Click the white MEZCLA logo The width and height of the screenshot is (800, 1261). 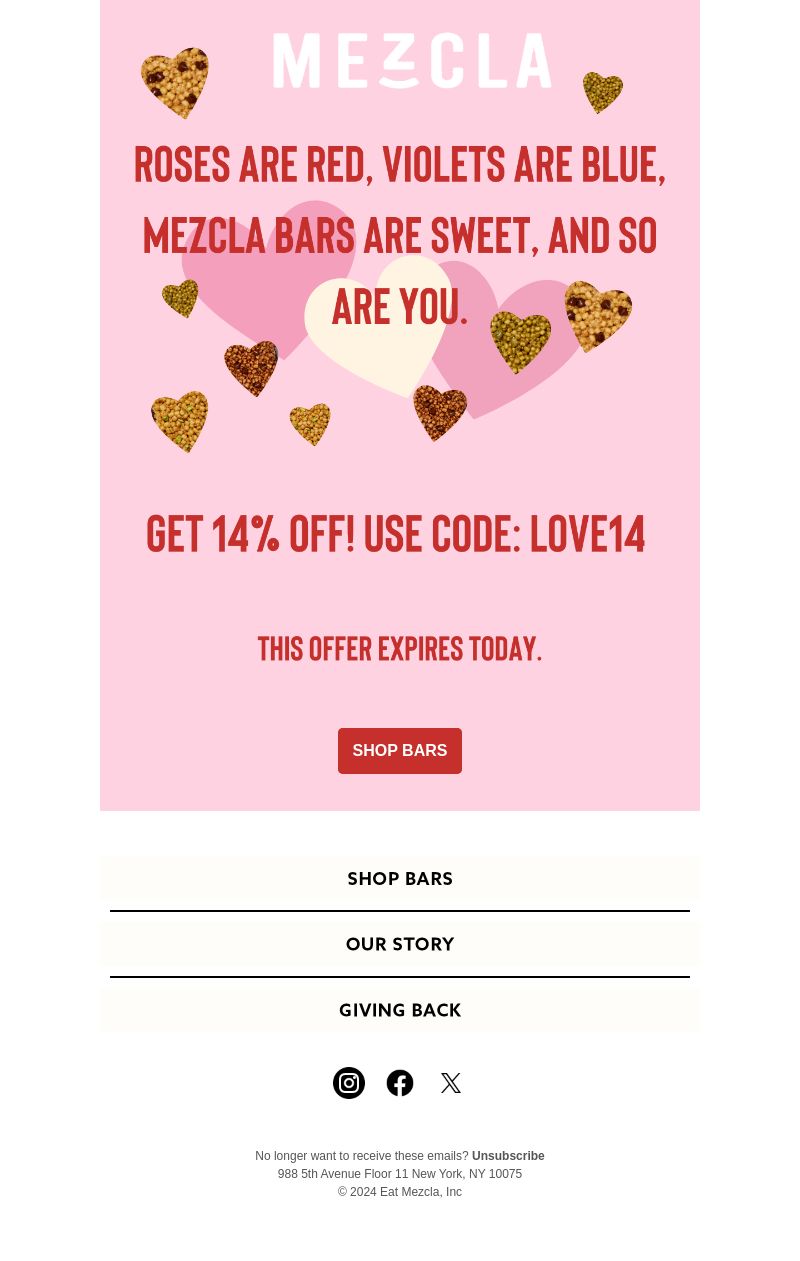point(412,61)
